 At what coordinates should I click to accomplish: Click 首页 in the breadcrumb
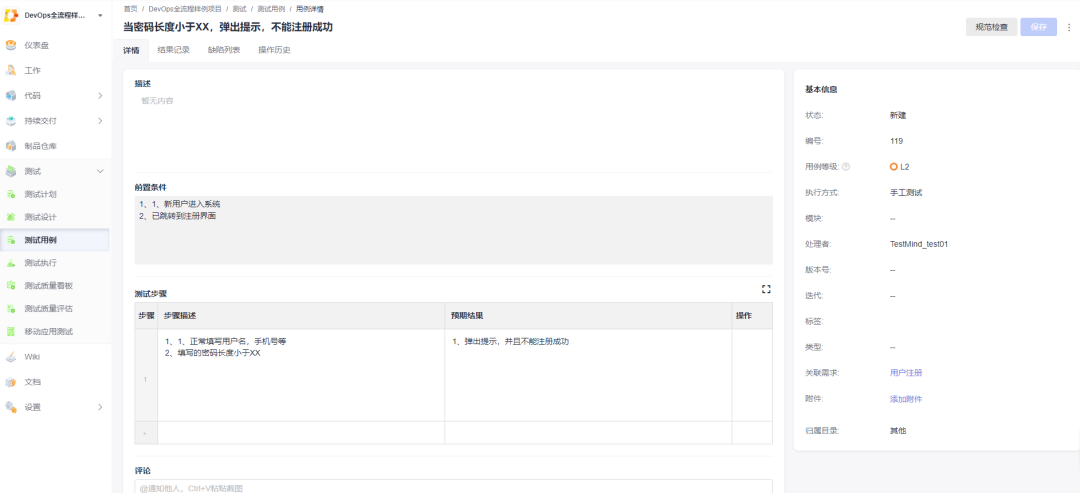pyautogui.click(x=129, y=9)
